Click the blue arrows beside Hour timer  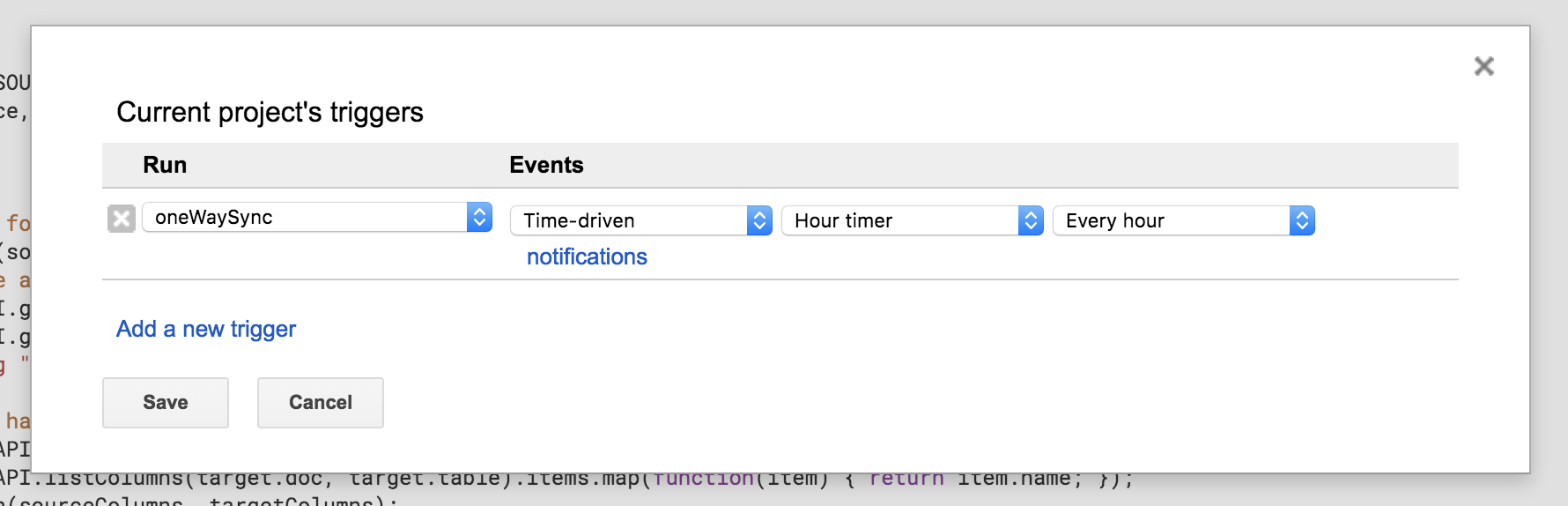[x=1031, y=220]
